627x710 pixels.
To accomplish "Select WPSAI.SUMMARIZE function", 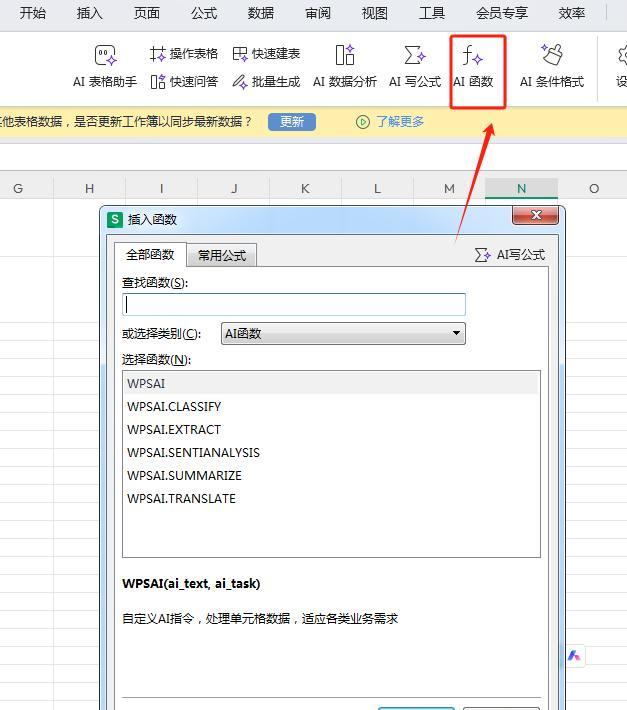I will click(331, 475).
